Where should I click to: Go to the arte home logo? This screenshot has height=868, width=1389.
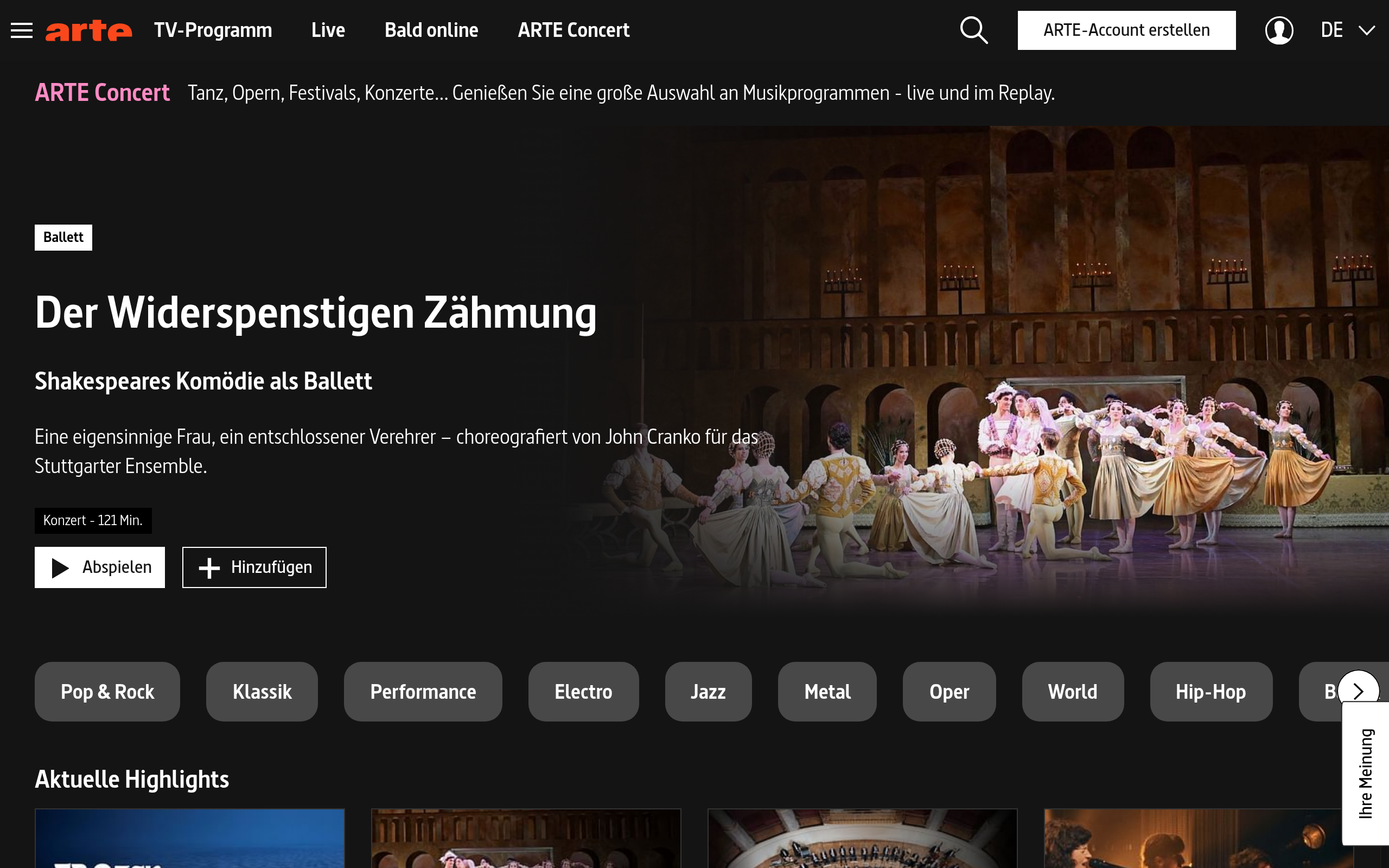click(89, 30)
